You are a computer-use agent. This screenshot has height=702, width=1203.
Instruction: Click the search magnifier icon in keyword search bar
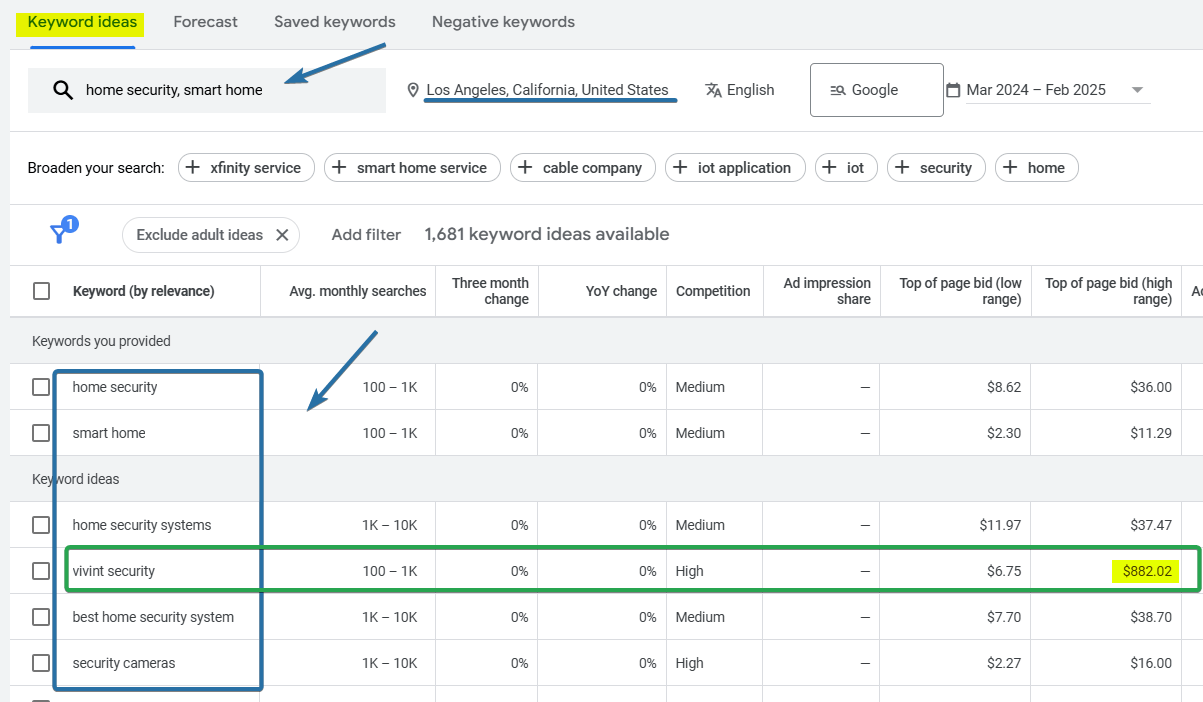pos(63,89)
